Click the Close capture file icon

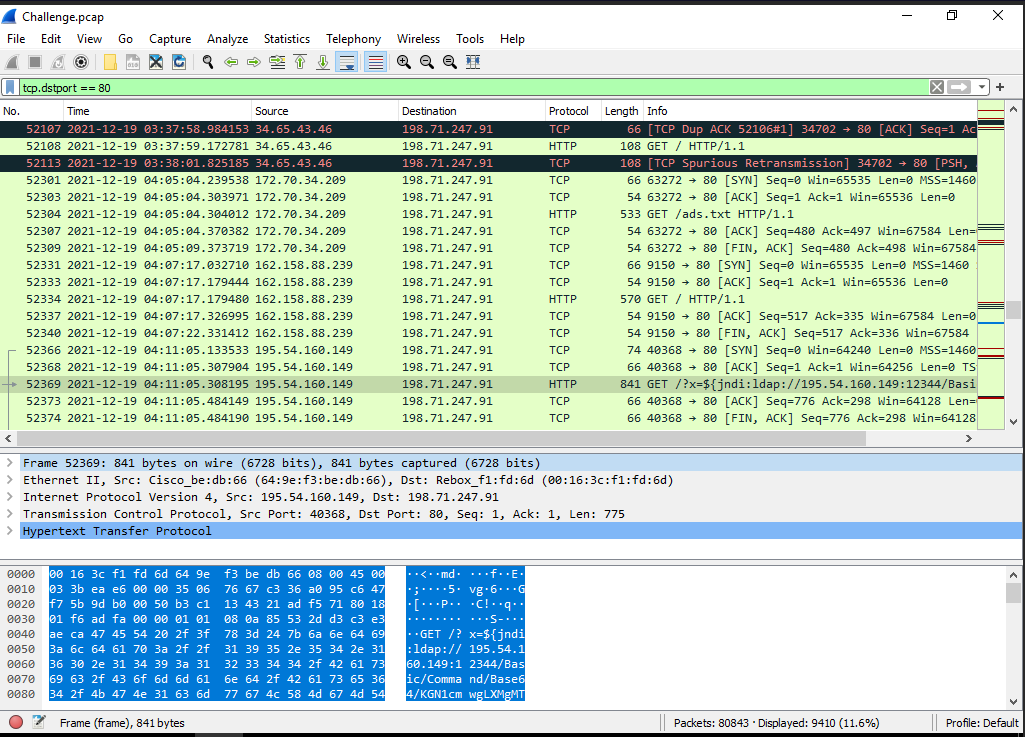click(x=156, y=62)
